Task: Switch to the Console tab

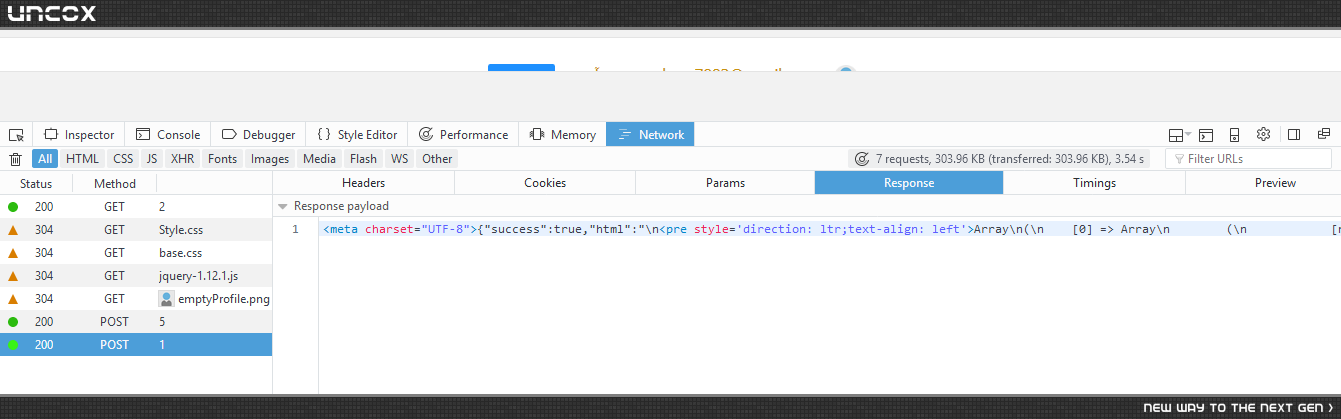Action: (168, 135)
